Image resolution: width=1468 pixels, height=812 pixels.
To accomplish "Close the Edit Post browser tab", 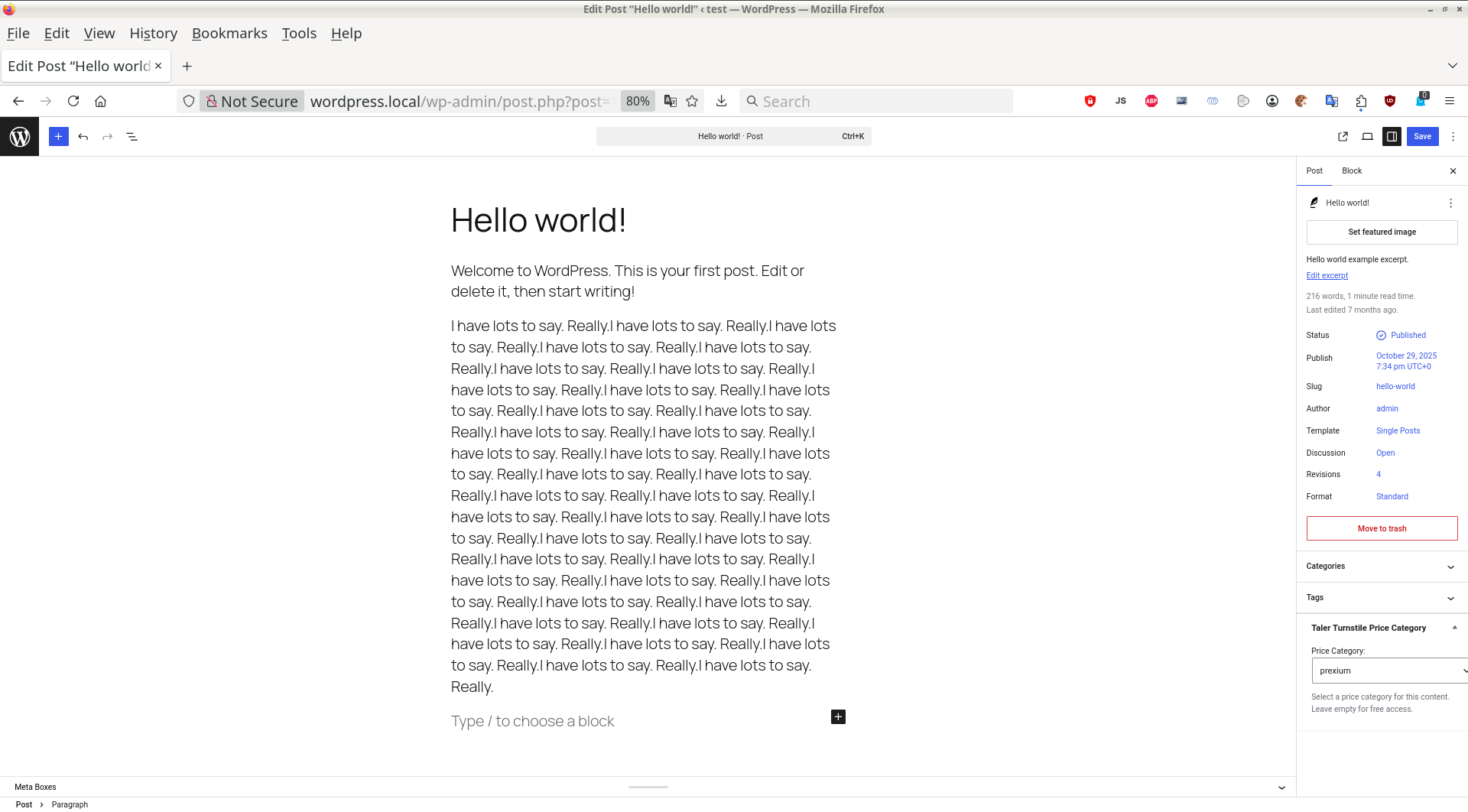I will coord(158,66).
